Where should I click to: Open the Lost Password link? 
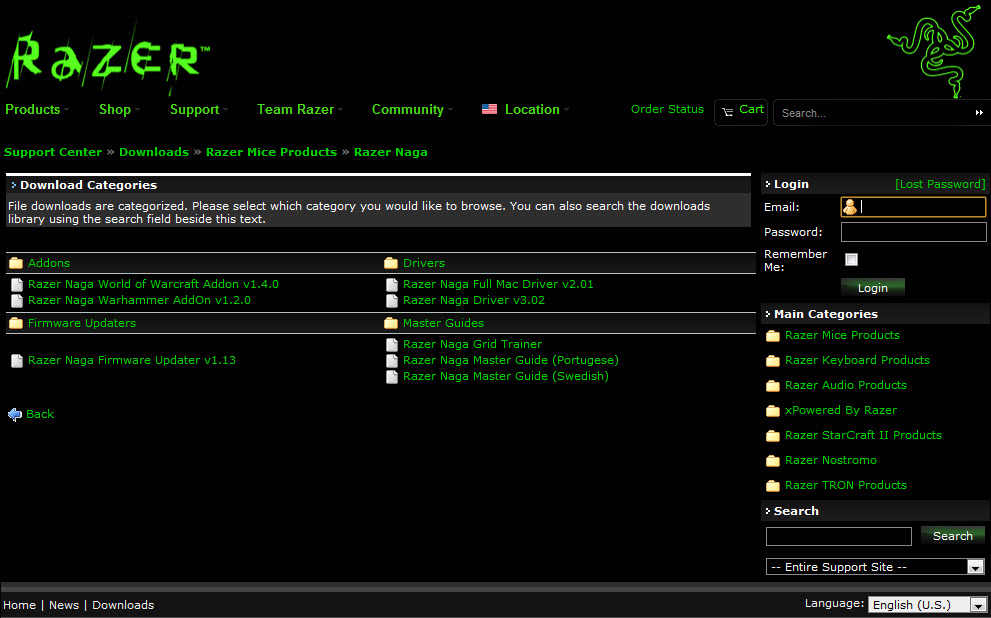click(x=940, y=185)
